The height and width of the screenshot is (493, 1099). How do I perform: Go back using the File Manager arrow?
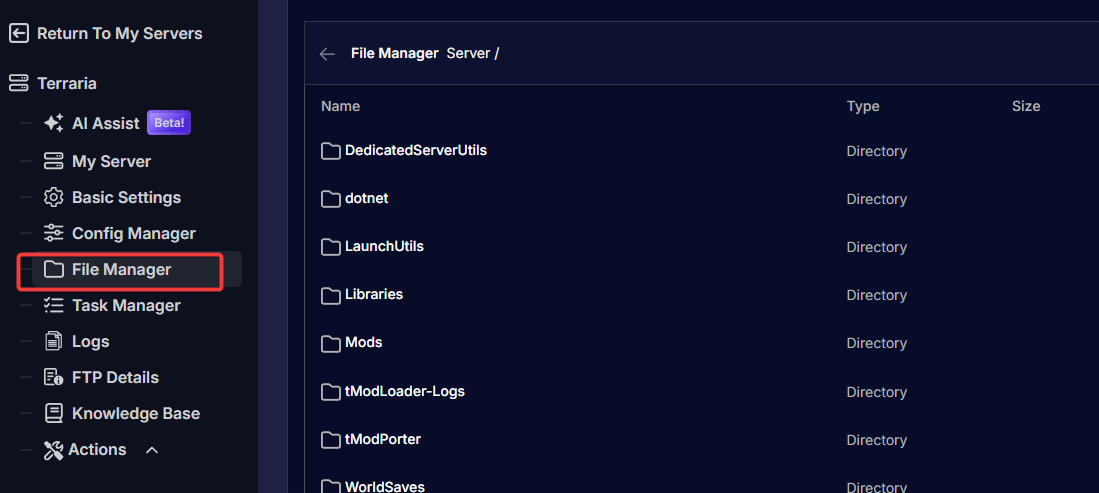[x=327, y=54]
